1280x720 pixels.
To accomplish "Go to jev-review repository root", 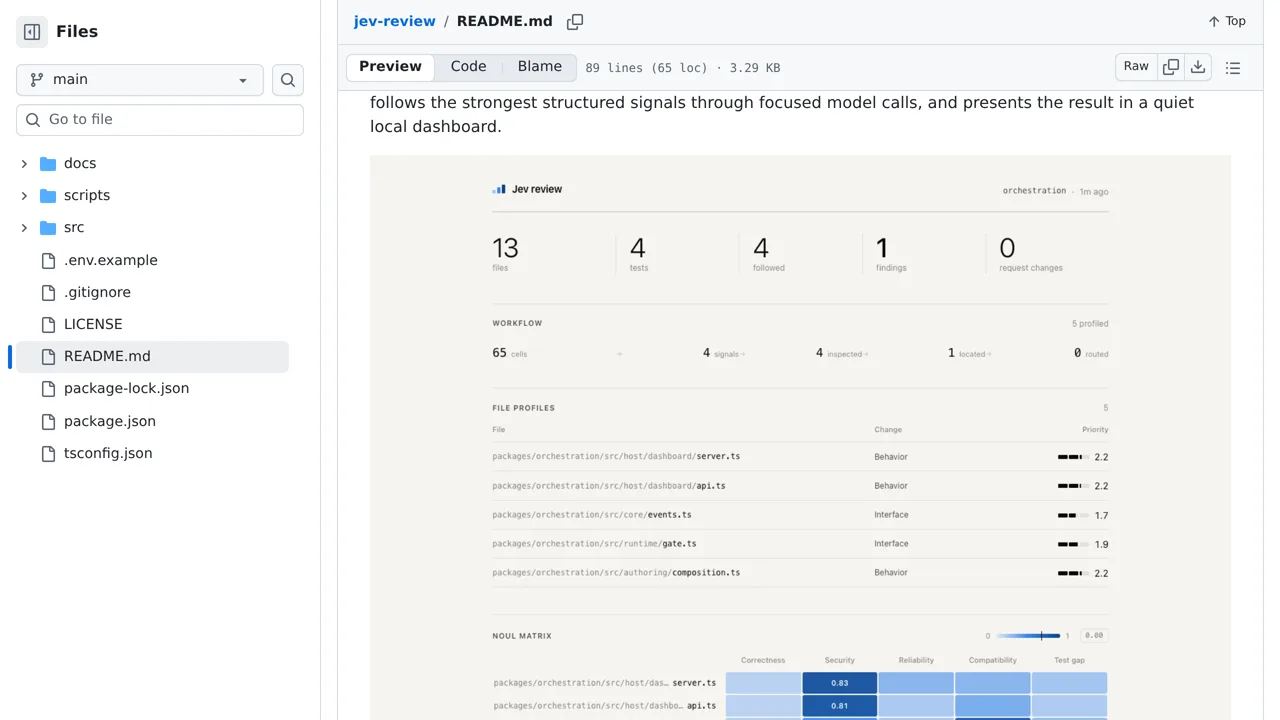I will coord(394,21).
